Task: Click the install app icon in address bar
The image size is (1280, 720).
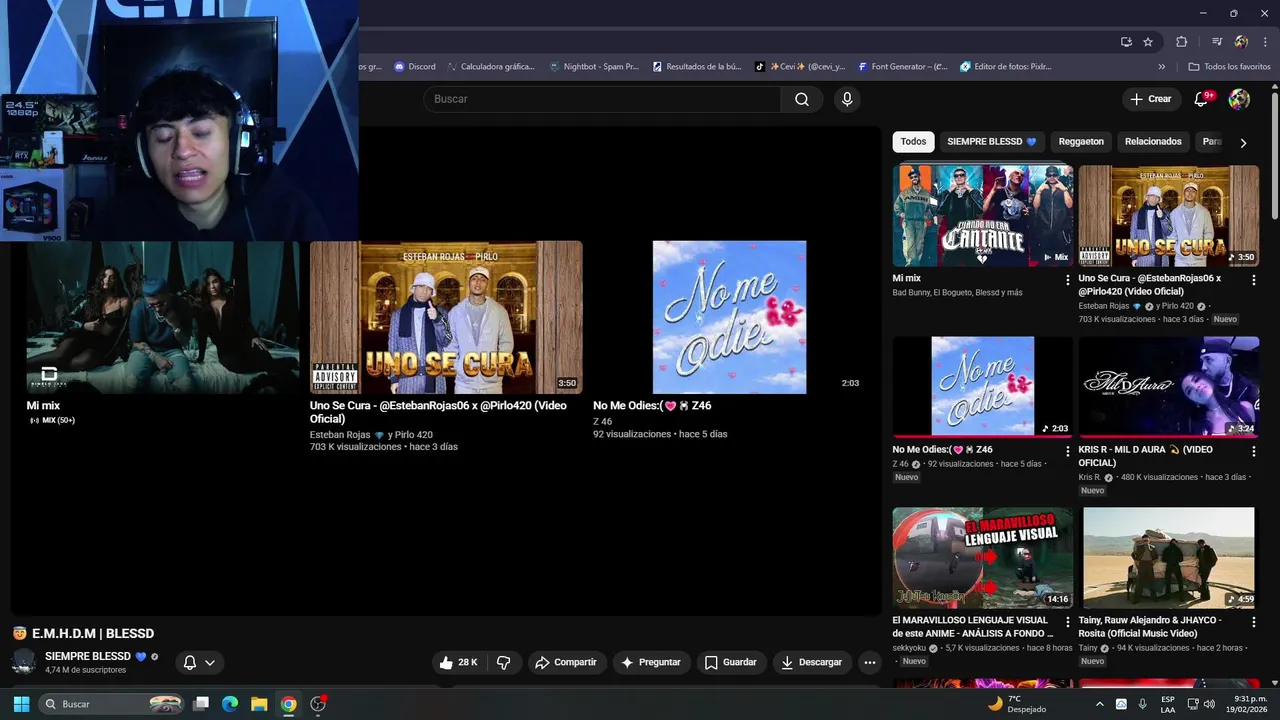Action: [1126, 42]
